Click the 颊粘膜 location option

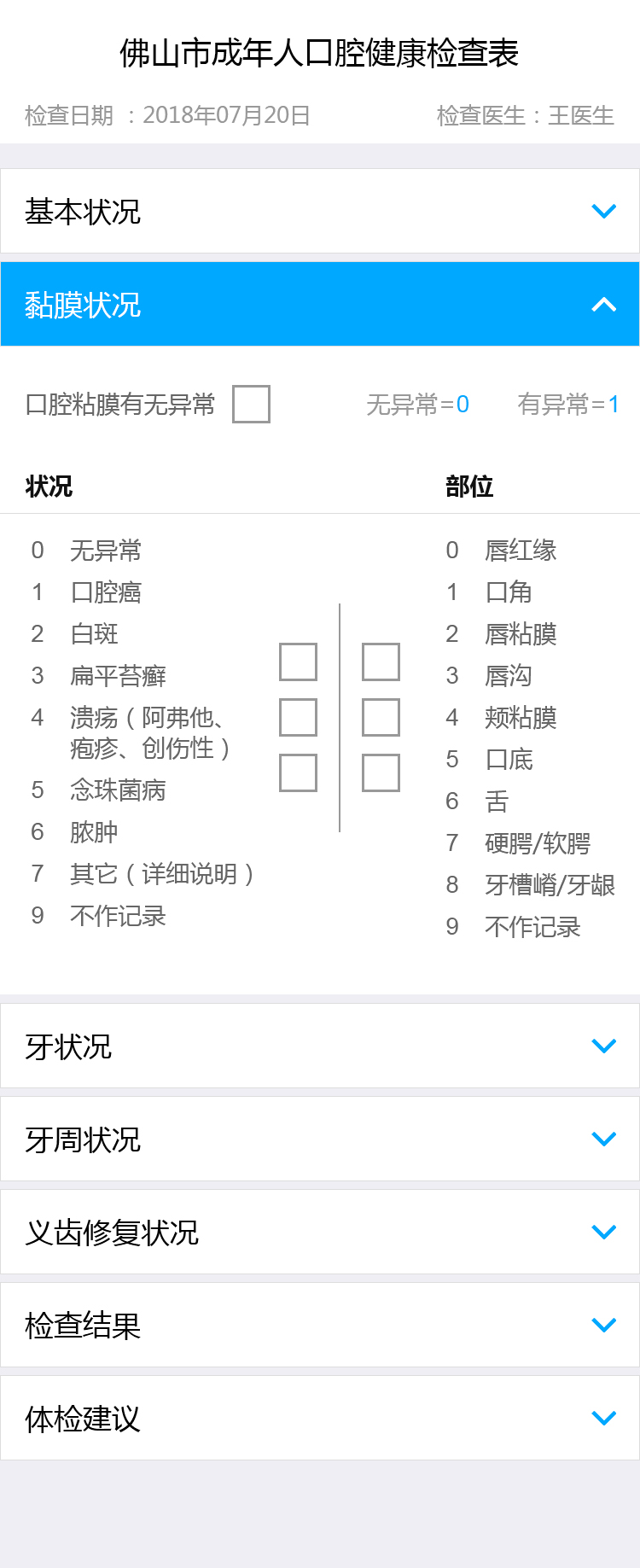click(521, 718)
